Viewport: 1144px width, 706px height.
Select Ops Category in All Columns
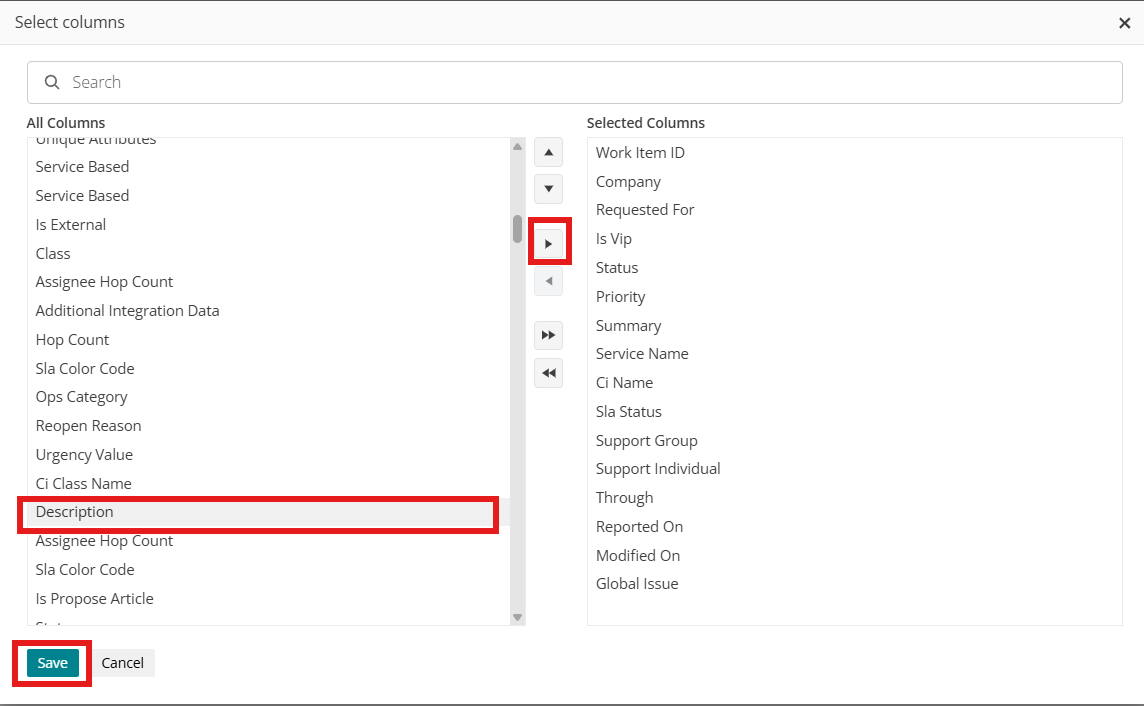(x=82, y=397)
